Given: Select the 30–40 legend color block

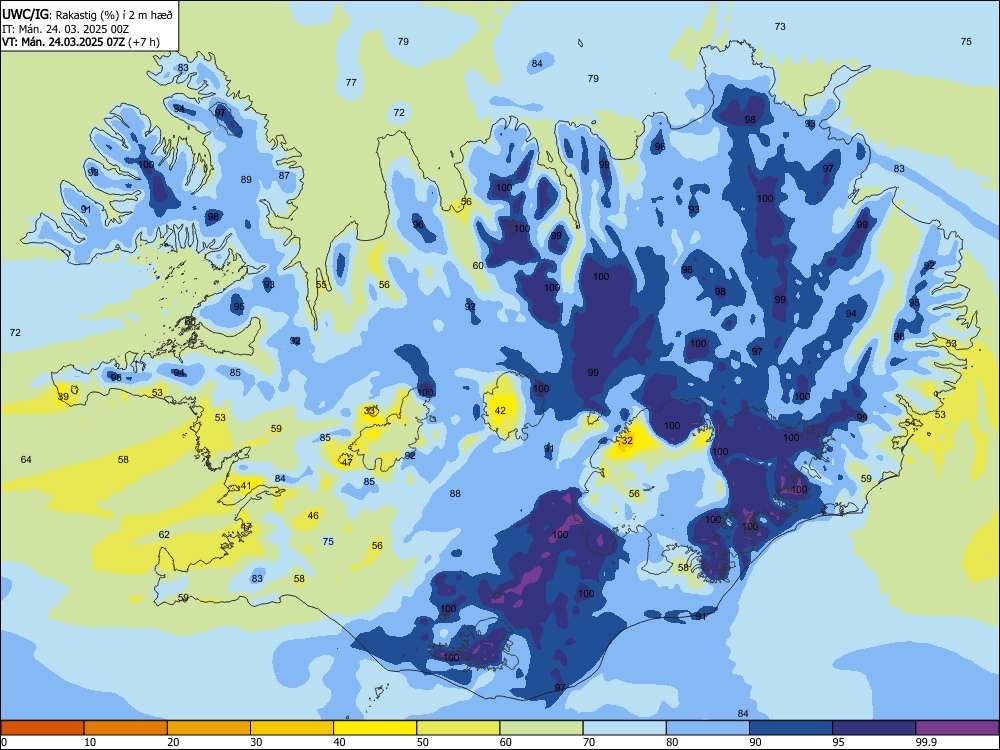Looking at the screenshot, I should pos(292,728).
